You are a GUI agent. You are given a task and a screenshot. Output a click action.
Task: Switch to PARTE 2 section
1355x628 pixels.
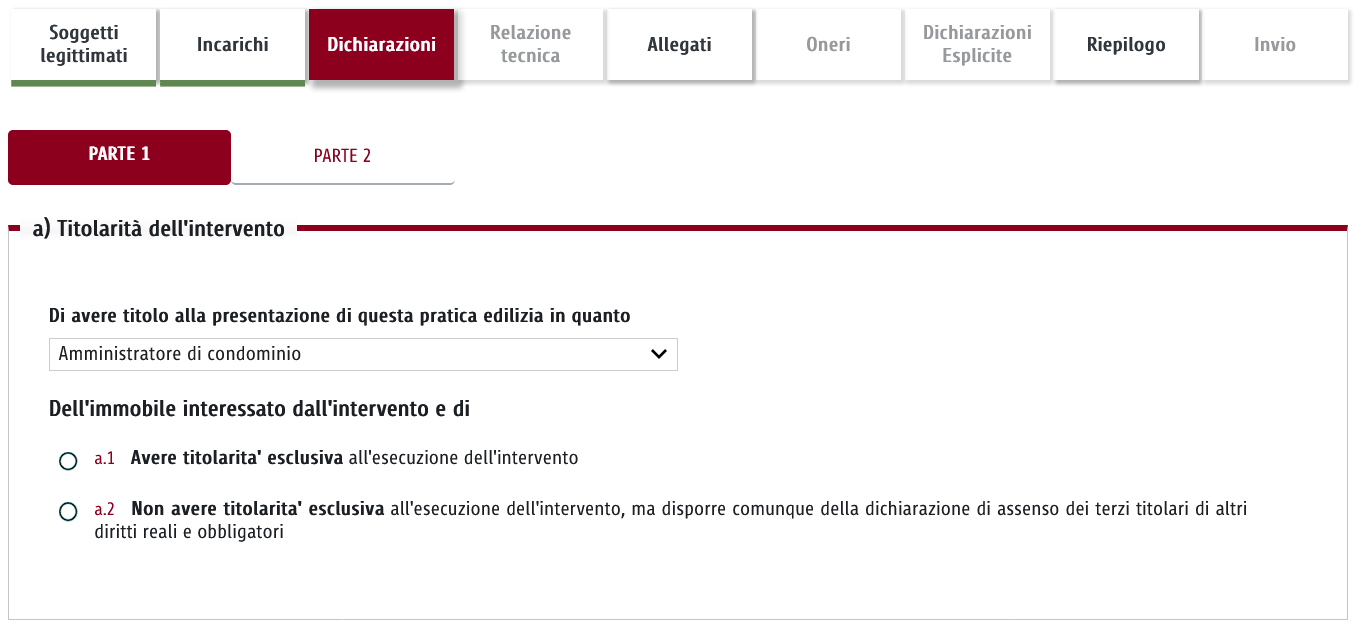pos(342,156)
